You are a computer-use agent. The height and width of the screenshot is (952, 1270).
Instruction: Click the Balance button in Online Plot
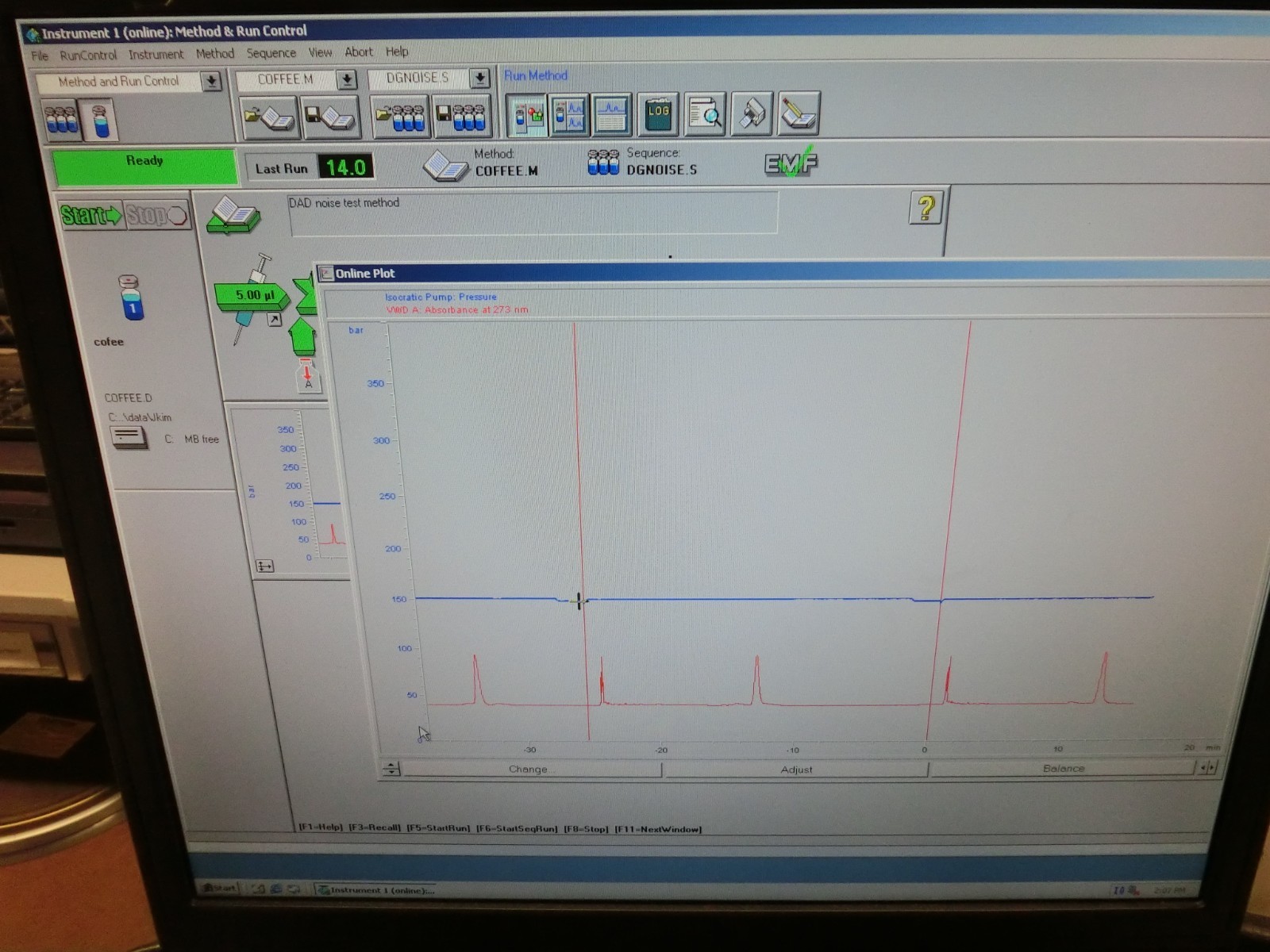pos(1063,768)
